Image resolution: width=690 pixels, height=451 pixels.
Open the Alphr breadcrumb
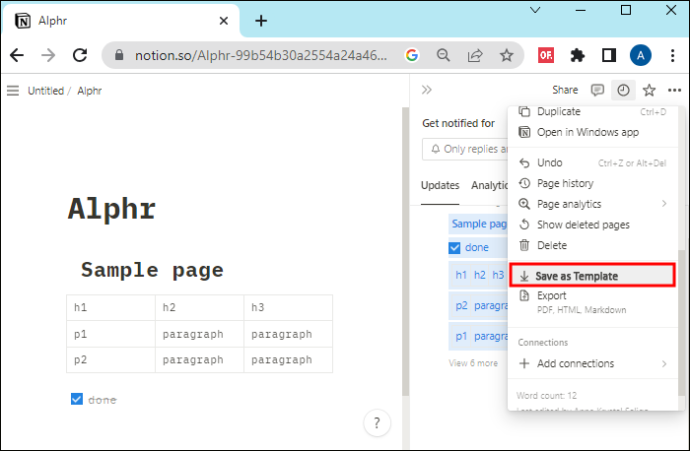(89, 91)
